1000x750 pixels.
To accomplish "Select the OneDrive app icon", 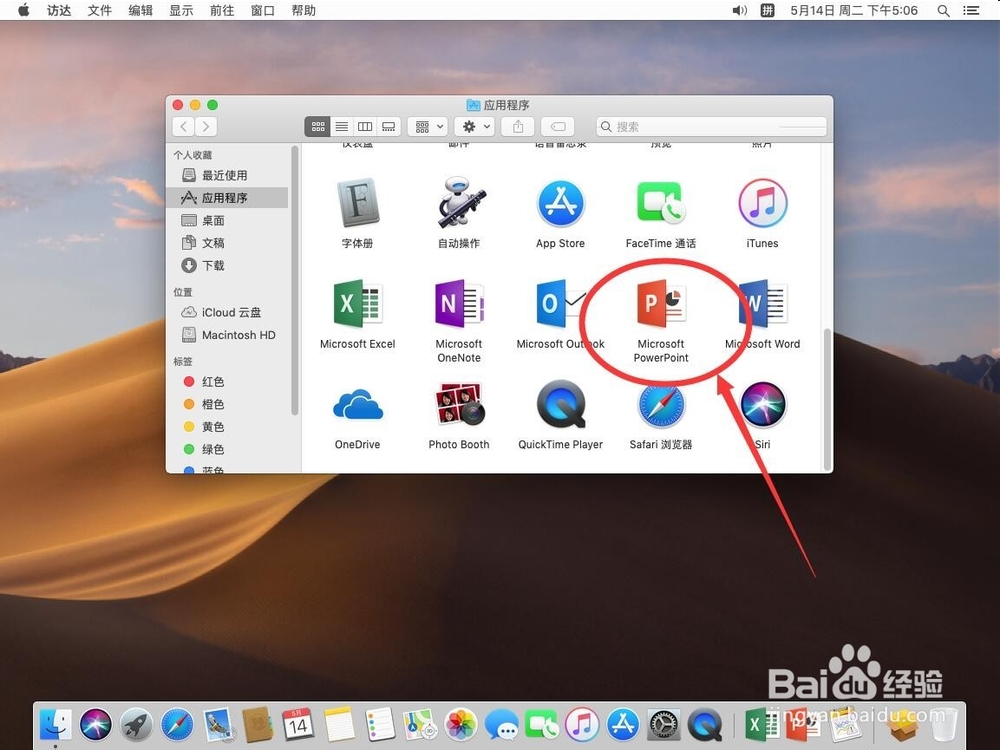I will click(358, 404).
